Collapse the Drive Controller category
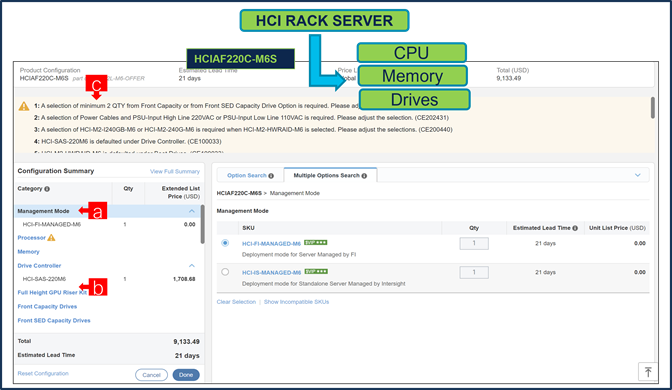This screenshot has width=672, height=390. click(192, 266)
